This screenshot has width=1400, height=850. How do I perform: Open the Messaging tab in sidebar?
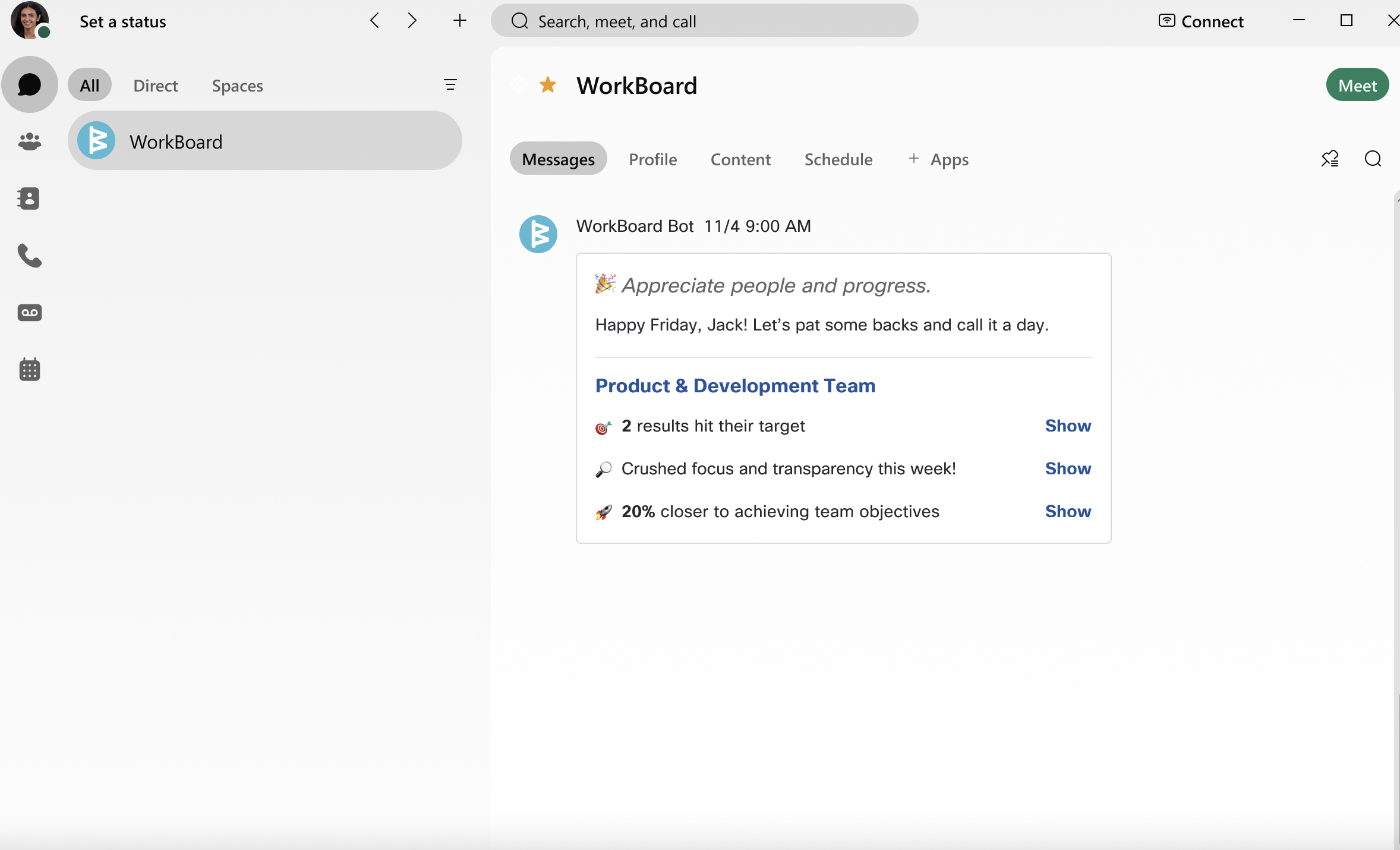[29, 84]
